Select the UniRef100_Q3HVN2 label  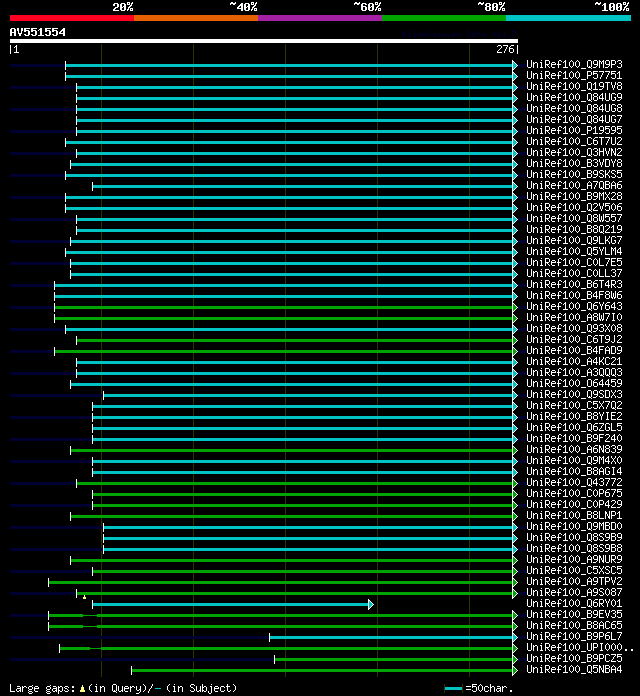pyautogui.click(x=574, y=152)
